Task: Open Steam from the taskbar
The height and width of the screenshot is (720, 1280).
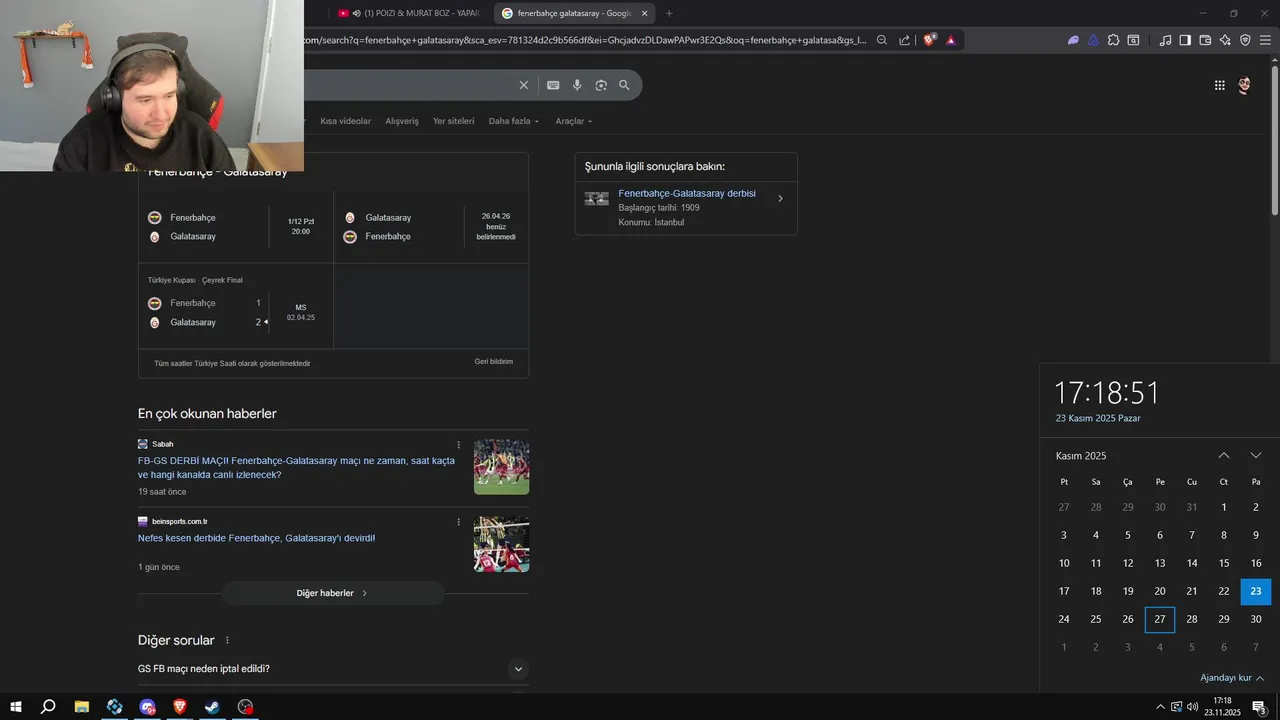Action: [213, 707]
